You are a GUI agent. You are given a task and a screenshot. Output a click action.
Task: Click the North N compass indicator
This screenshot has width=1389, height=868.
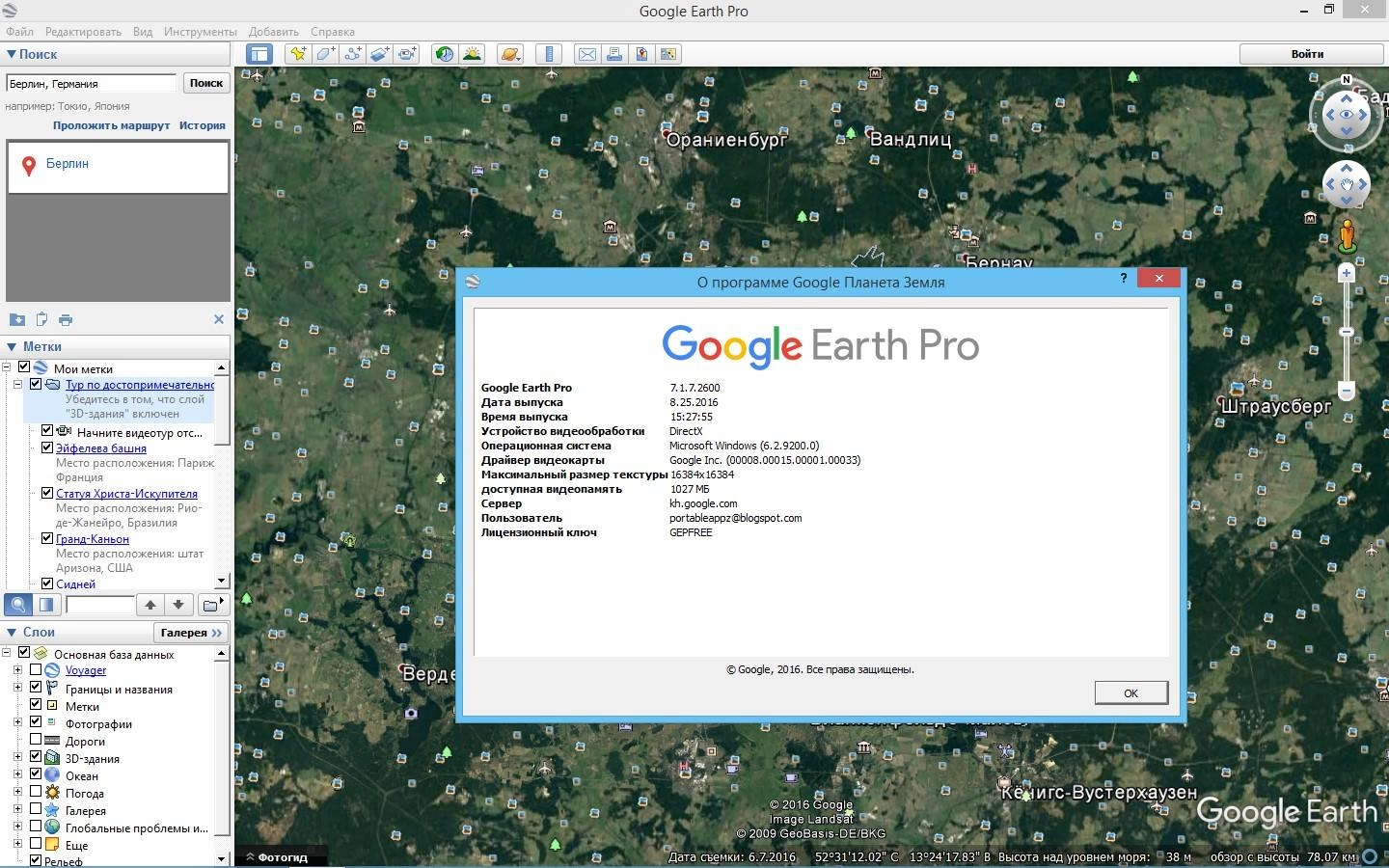[x=1347, y=80]
